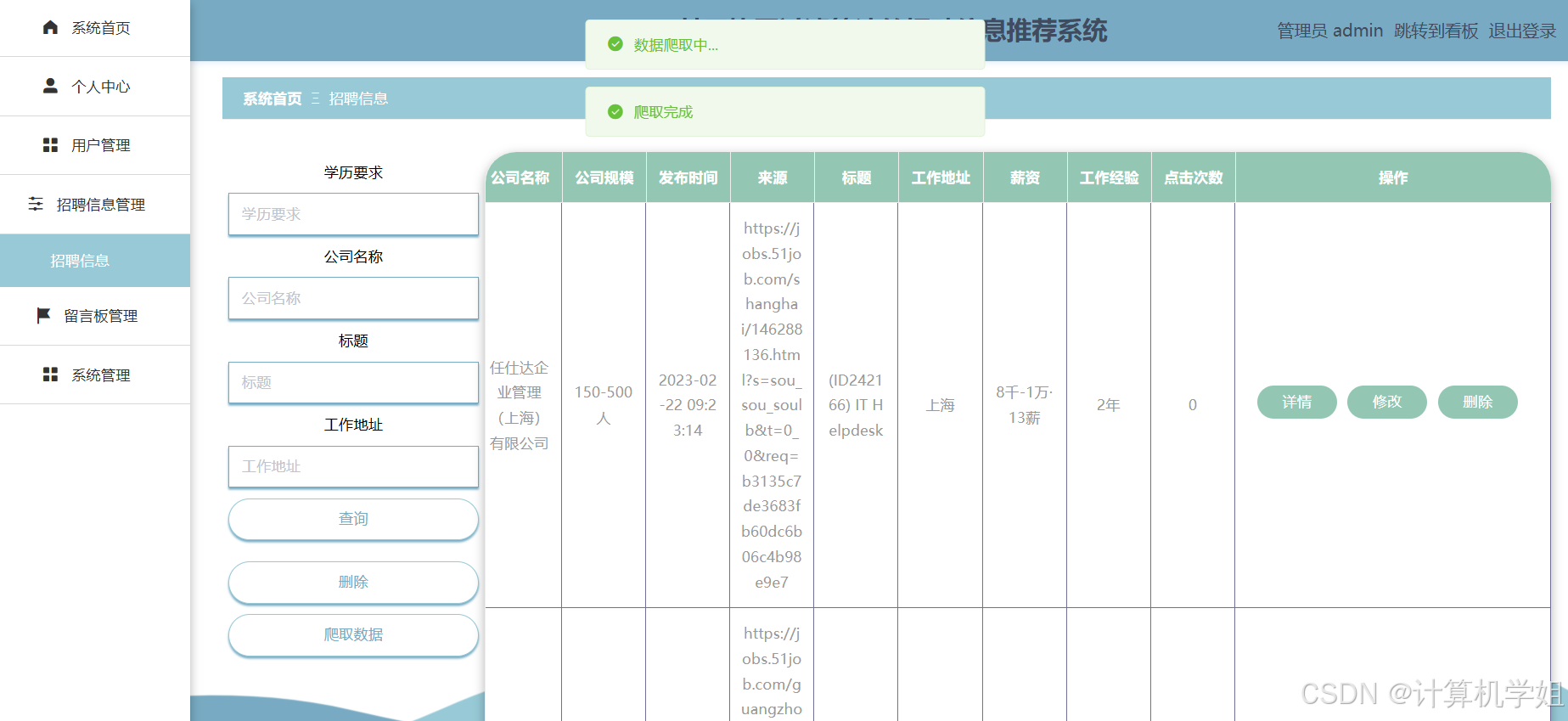1568x721 pixels.
Task: Click the 公司规模 column header
Action: [604, 177]
